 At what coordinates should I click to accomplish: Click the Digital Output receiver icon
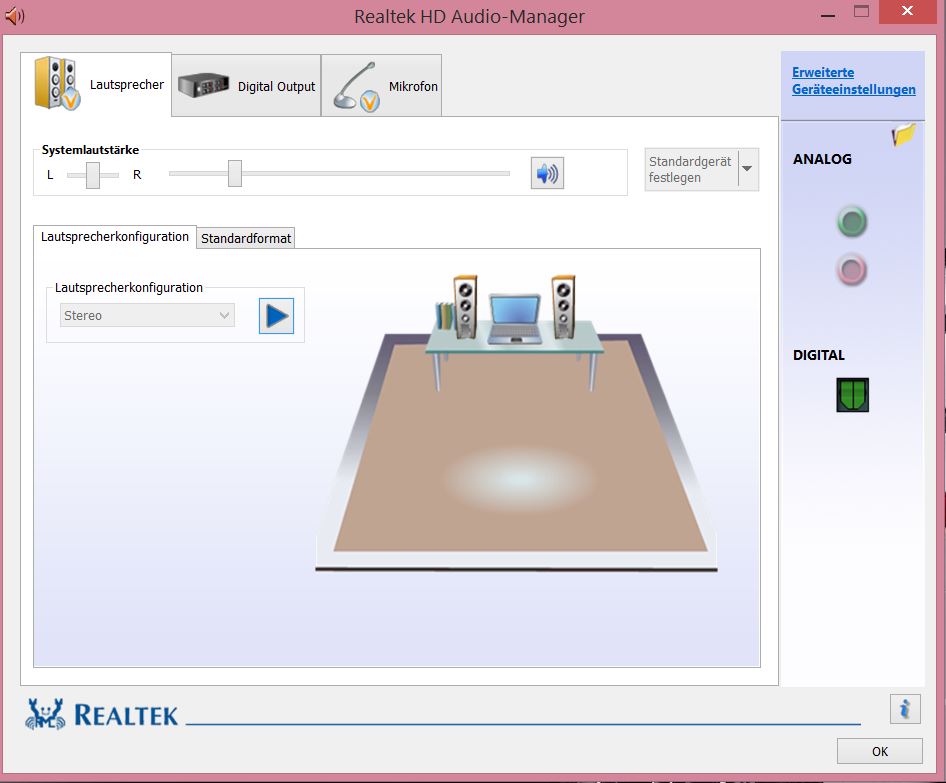coord(203,85)
